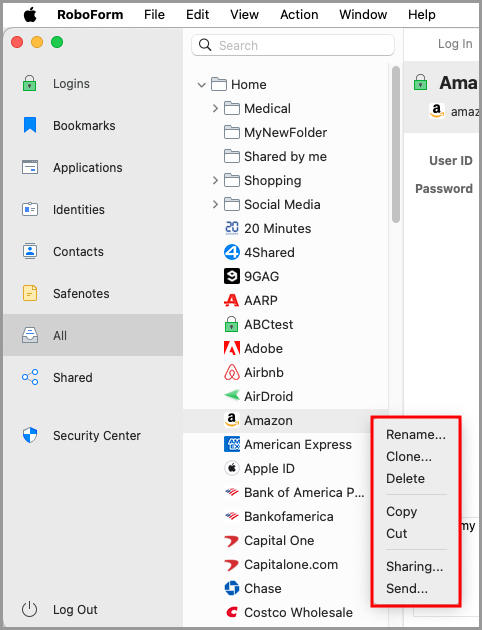Collapse the Home folder chevron
Viewport: 482px width, 630px height.
(202, 85)
